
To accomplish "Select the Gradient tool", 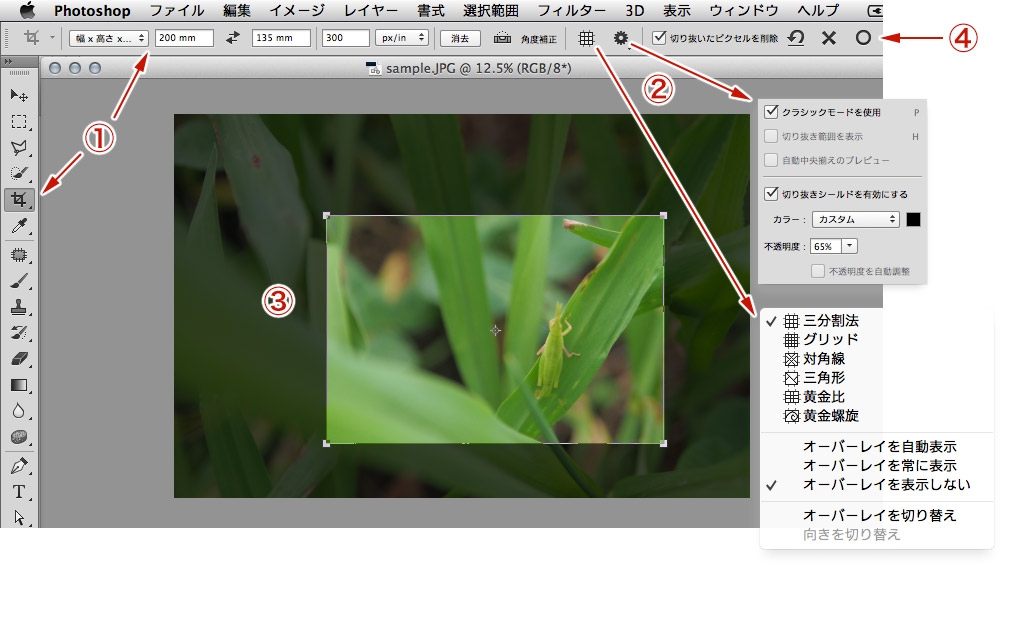I will pyautogui.click(x=19, y=385).
